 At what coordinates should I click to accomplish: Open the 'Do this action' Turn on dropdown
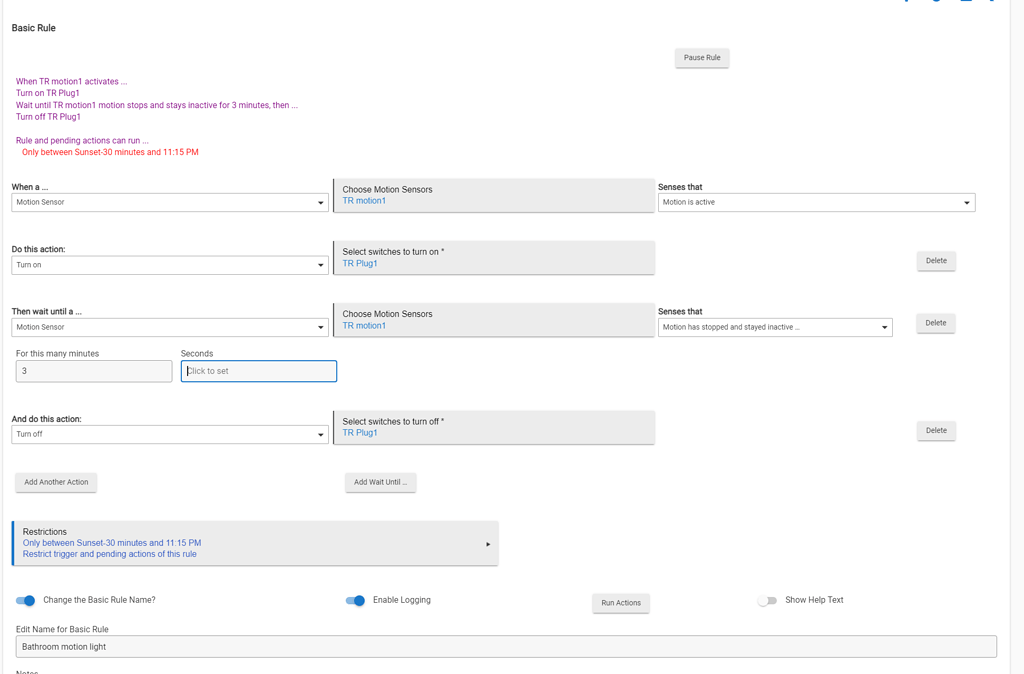[169, 265]
